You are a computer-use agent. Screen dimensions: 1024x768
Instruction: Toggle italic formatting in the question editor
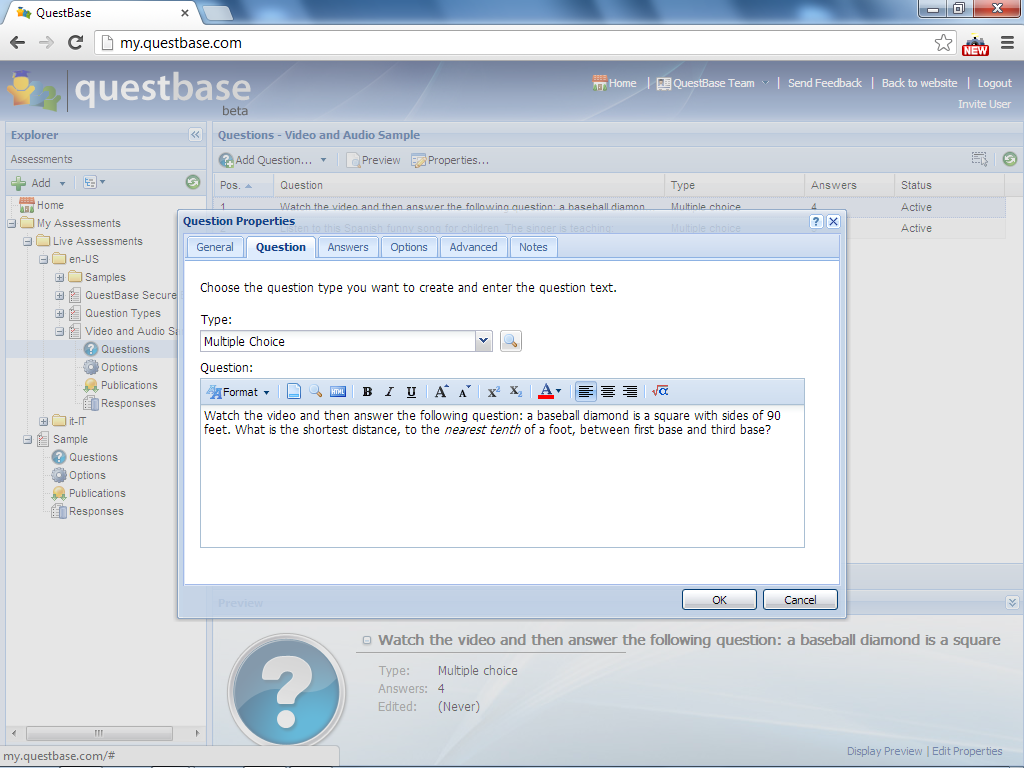(389, 392)
